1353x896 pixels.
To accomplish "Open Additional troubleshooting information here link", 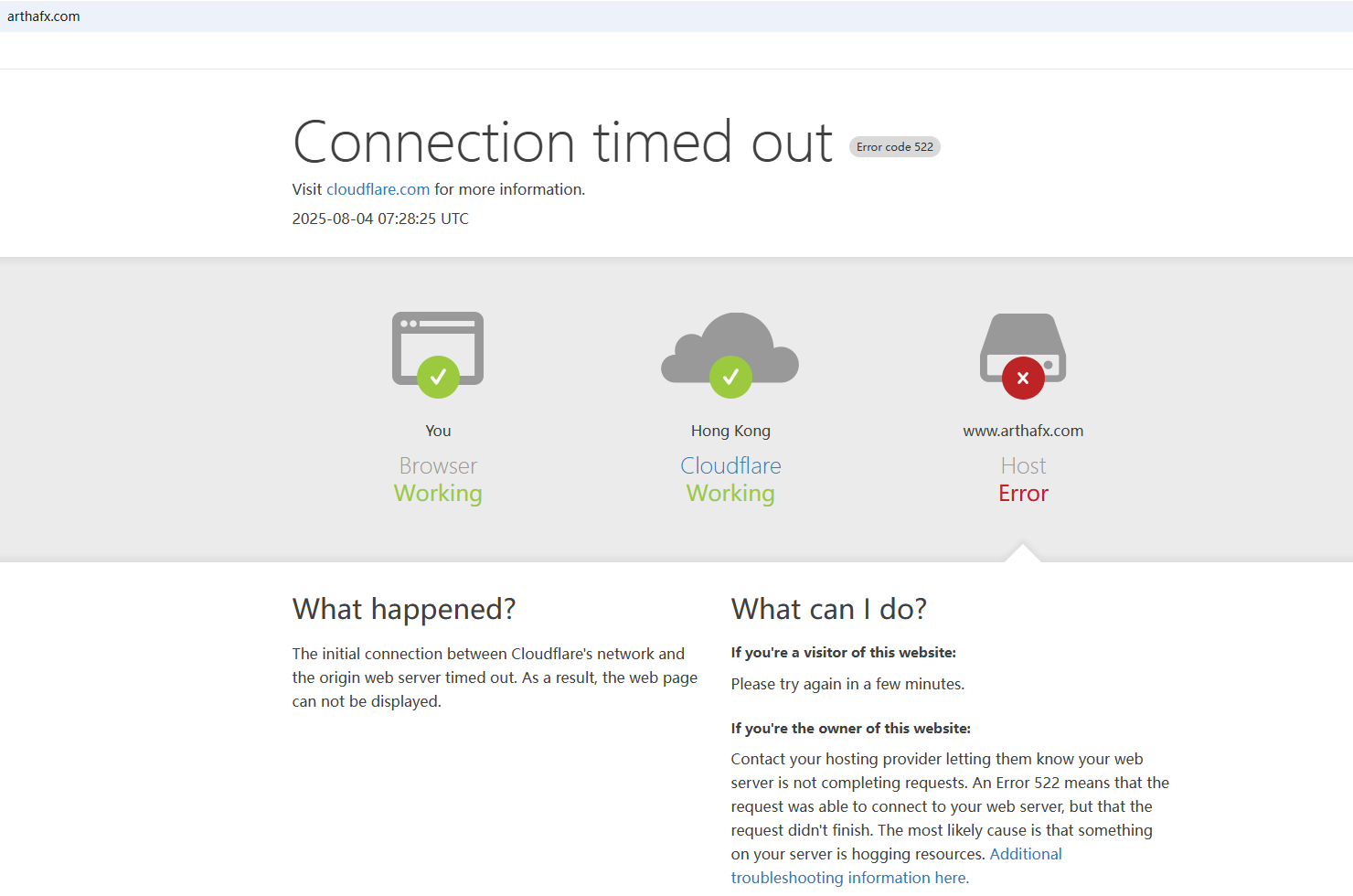I will pyautogui.click(x=897, y=866).
